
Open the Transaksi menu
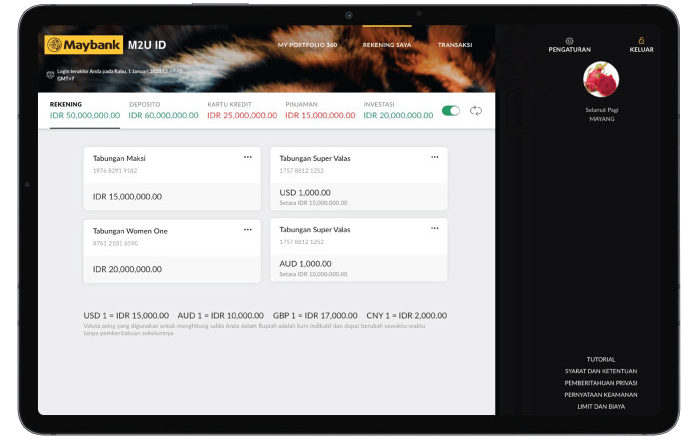(455, 45)
